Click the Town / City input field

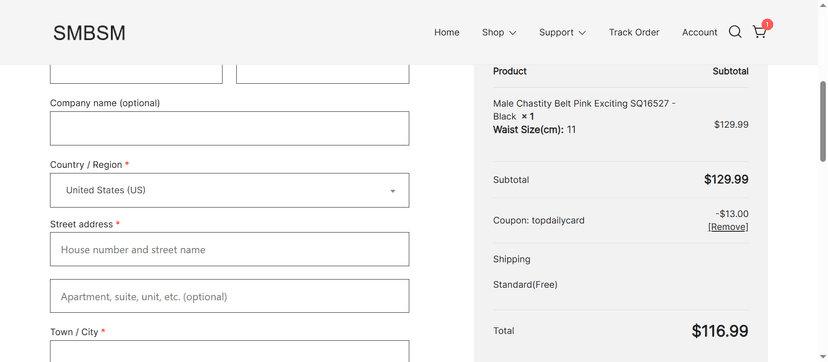point(230,351)
